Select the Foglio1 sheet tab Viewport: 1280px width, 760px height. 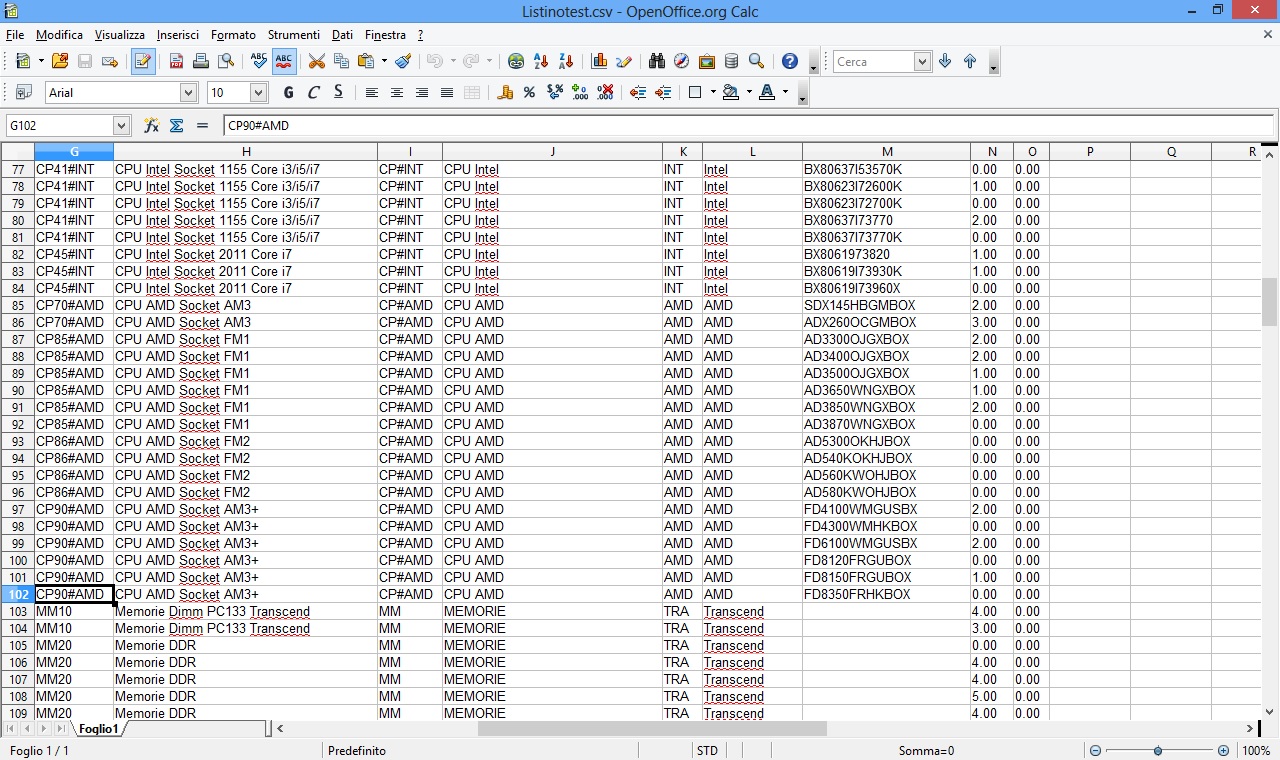coord(99,729)
